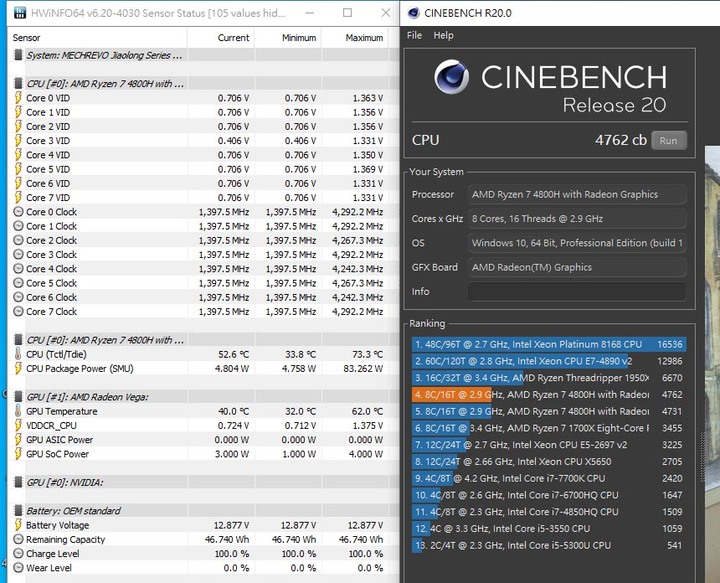Click the Cinebench app icon in the title bar

[413, 13]
